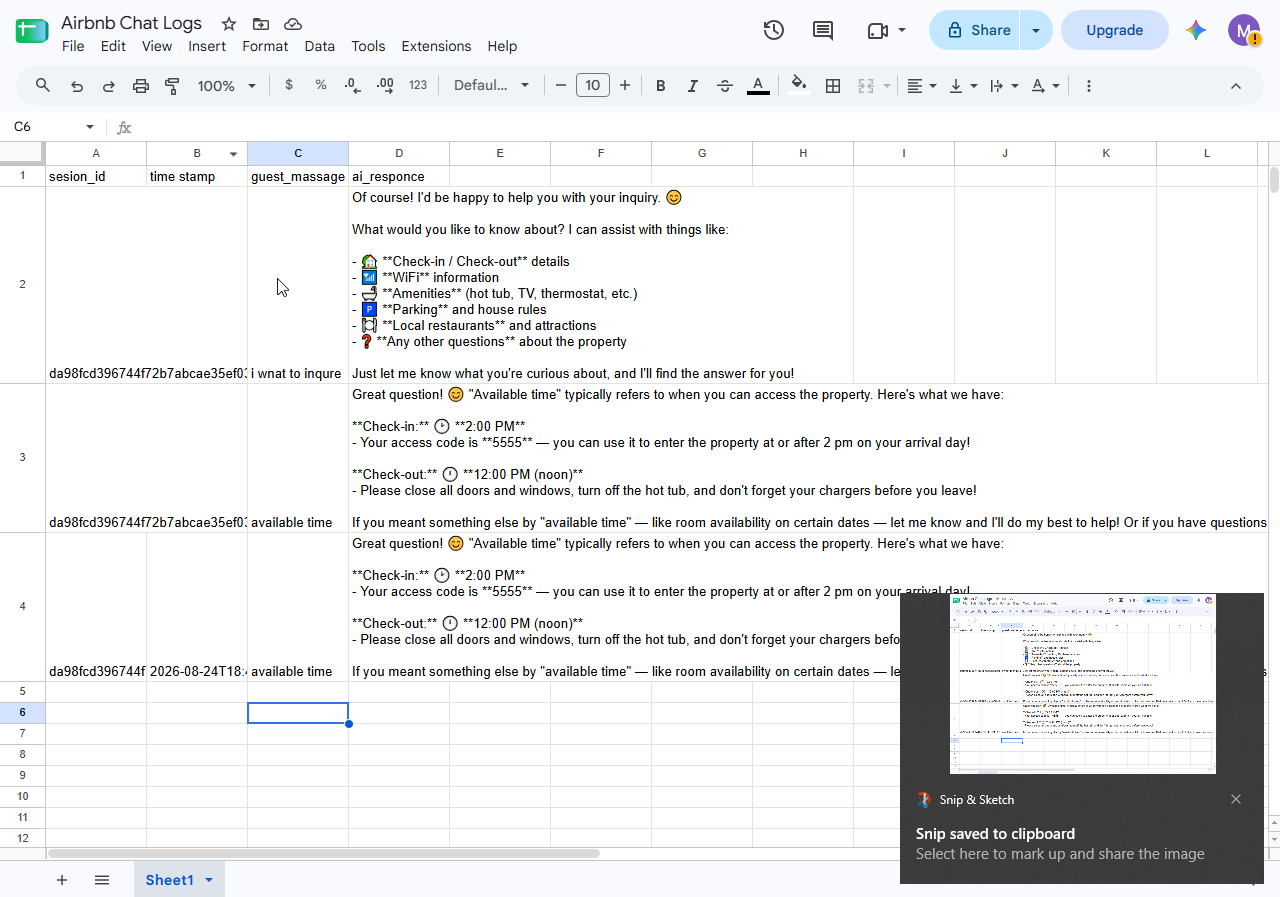Open the fill color bucket
This screenshot has width=1280, height=897.
click(x=798, y=86)
